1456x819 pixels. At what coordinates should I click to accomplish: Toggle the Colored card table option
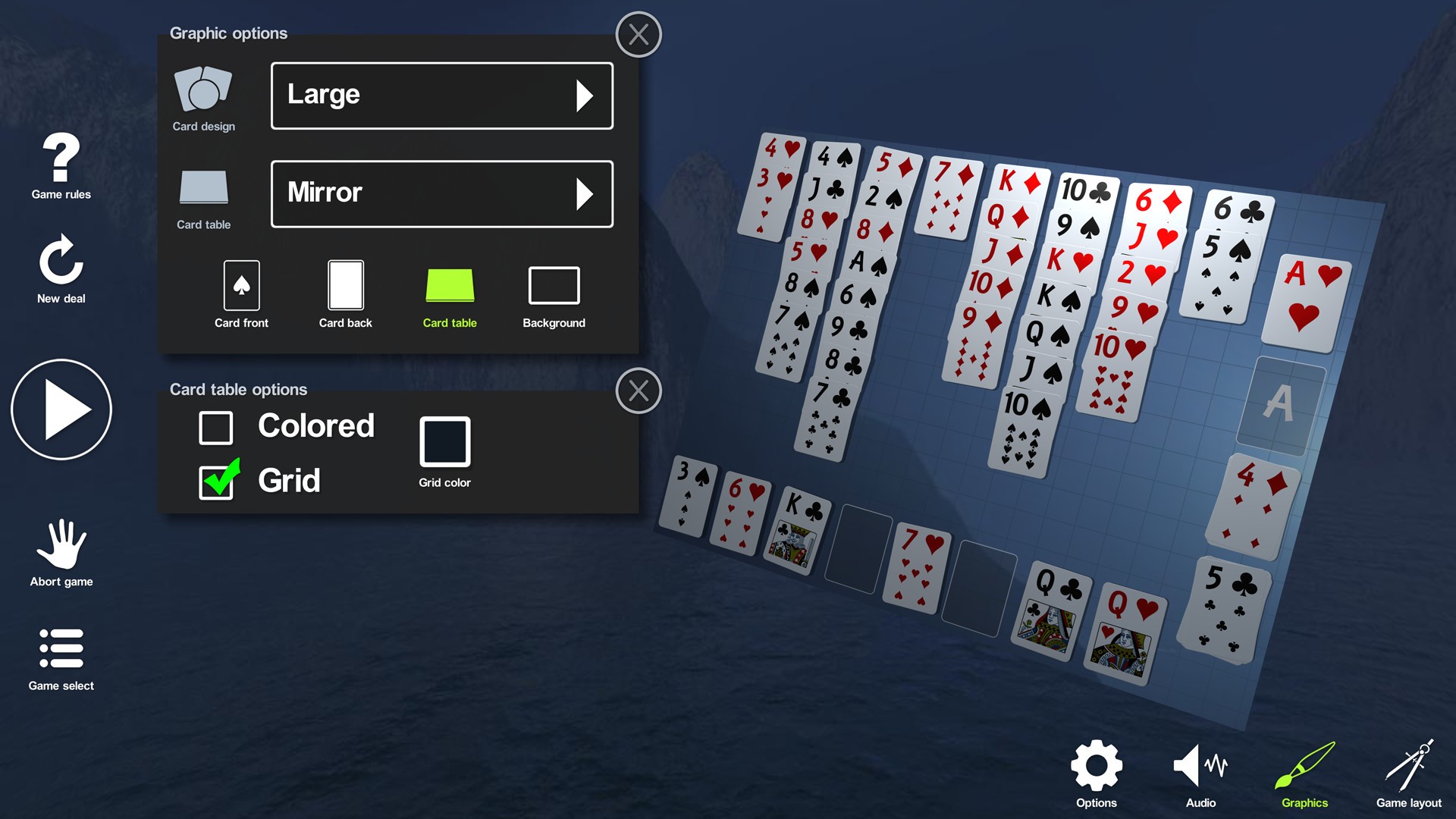click(x=218, y=426)
